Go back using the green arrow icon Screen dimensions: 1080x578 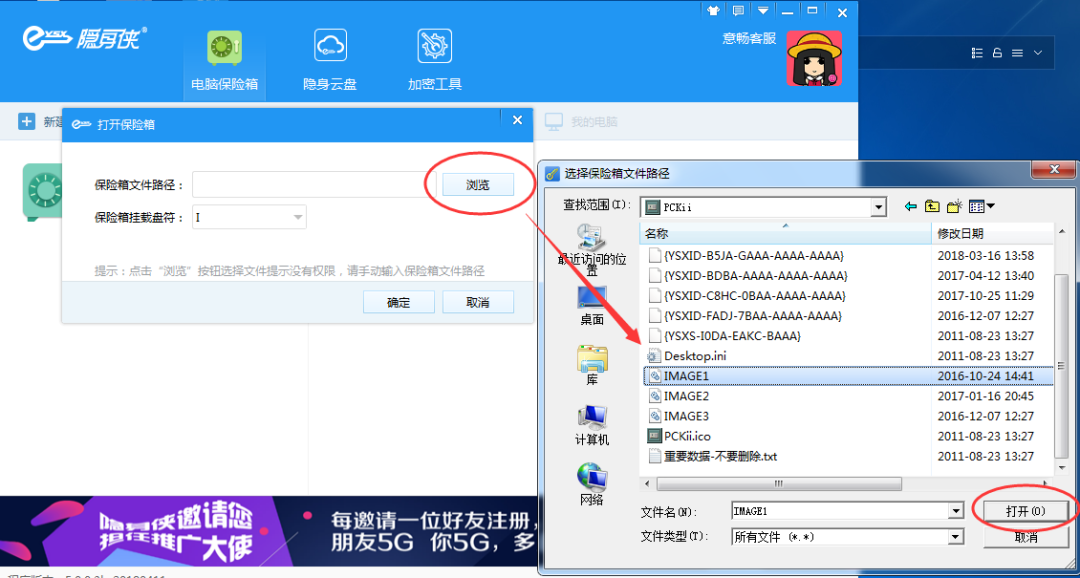click(910, 207)
